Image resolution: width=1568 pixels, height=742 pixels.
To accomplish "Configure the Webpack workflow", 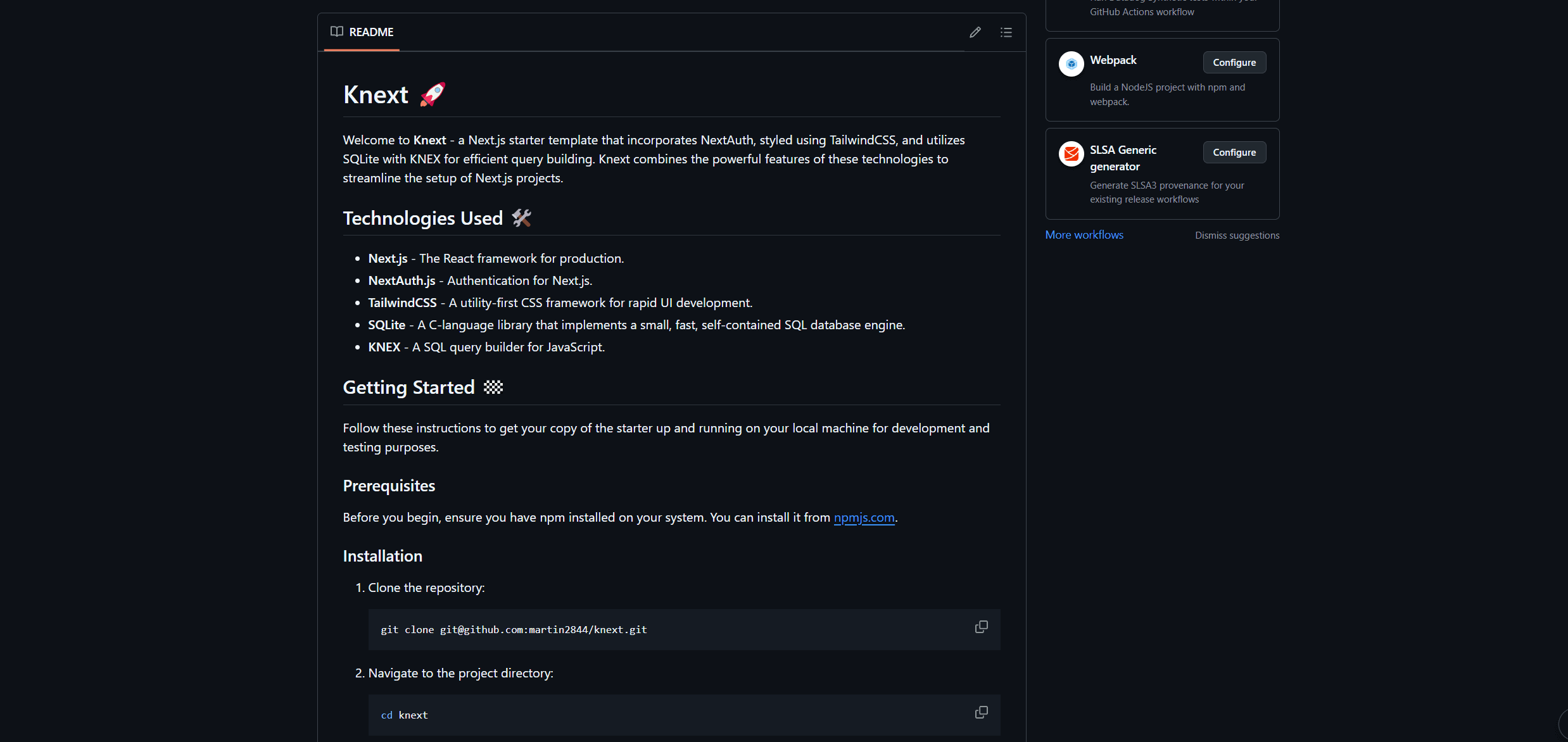I will pyautogui.click(x=1234, y=63).
